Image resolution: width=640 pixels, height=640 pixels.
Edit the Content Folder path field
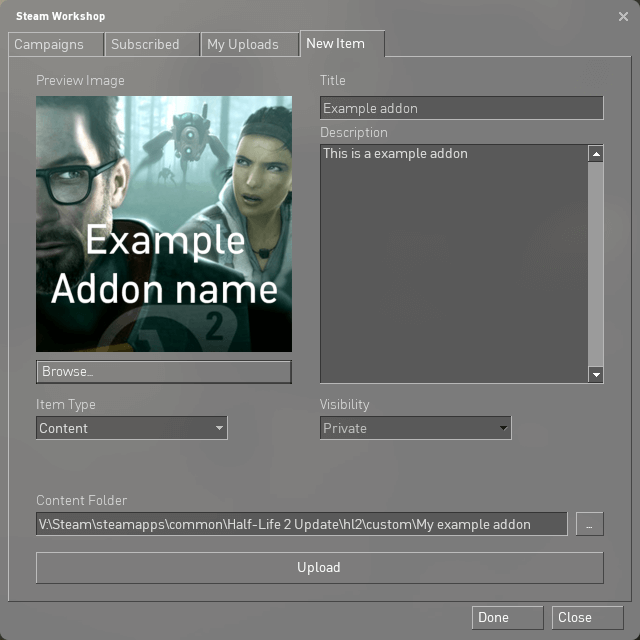[302, 524]
